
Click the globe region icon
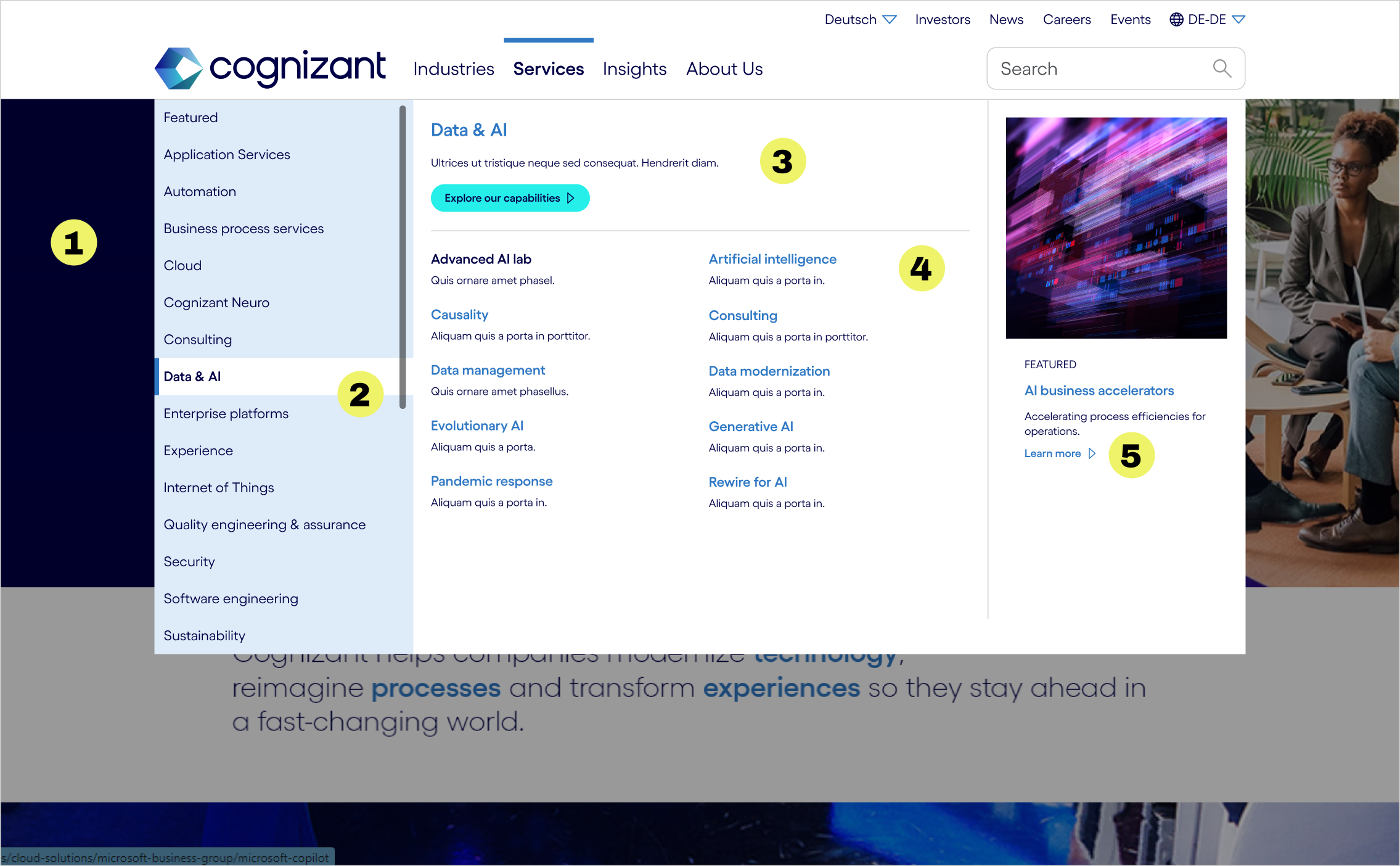pos(1176,20)
